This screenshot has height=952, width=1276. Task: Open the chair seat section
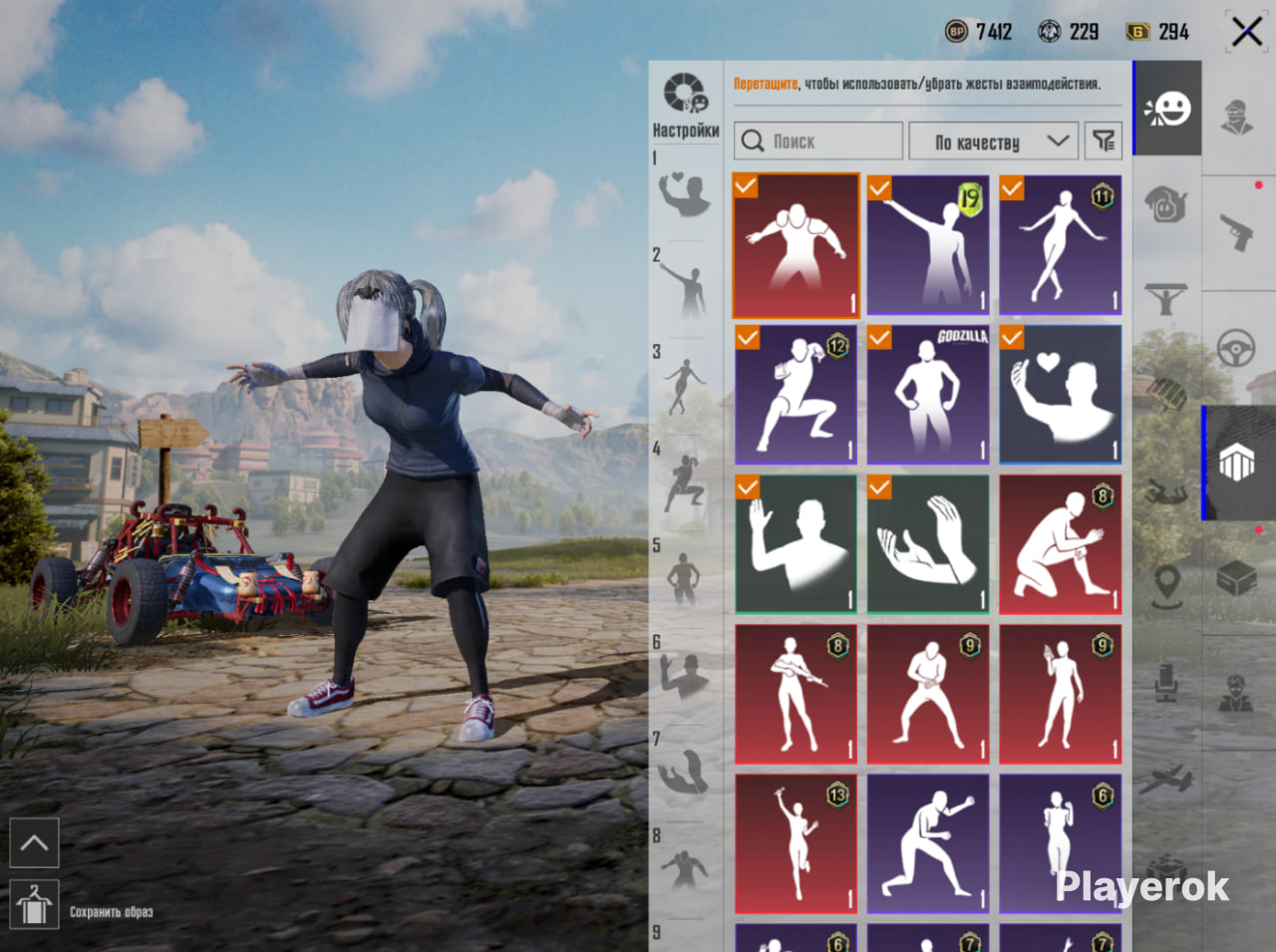pos(1166,683)
